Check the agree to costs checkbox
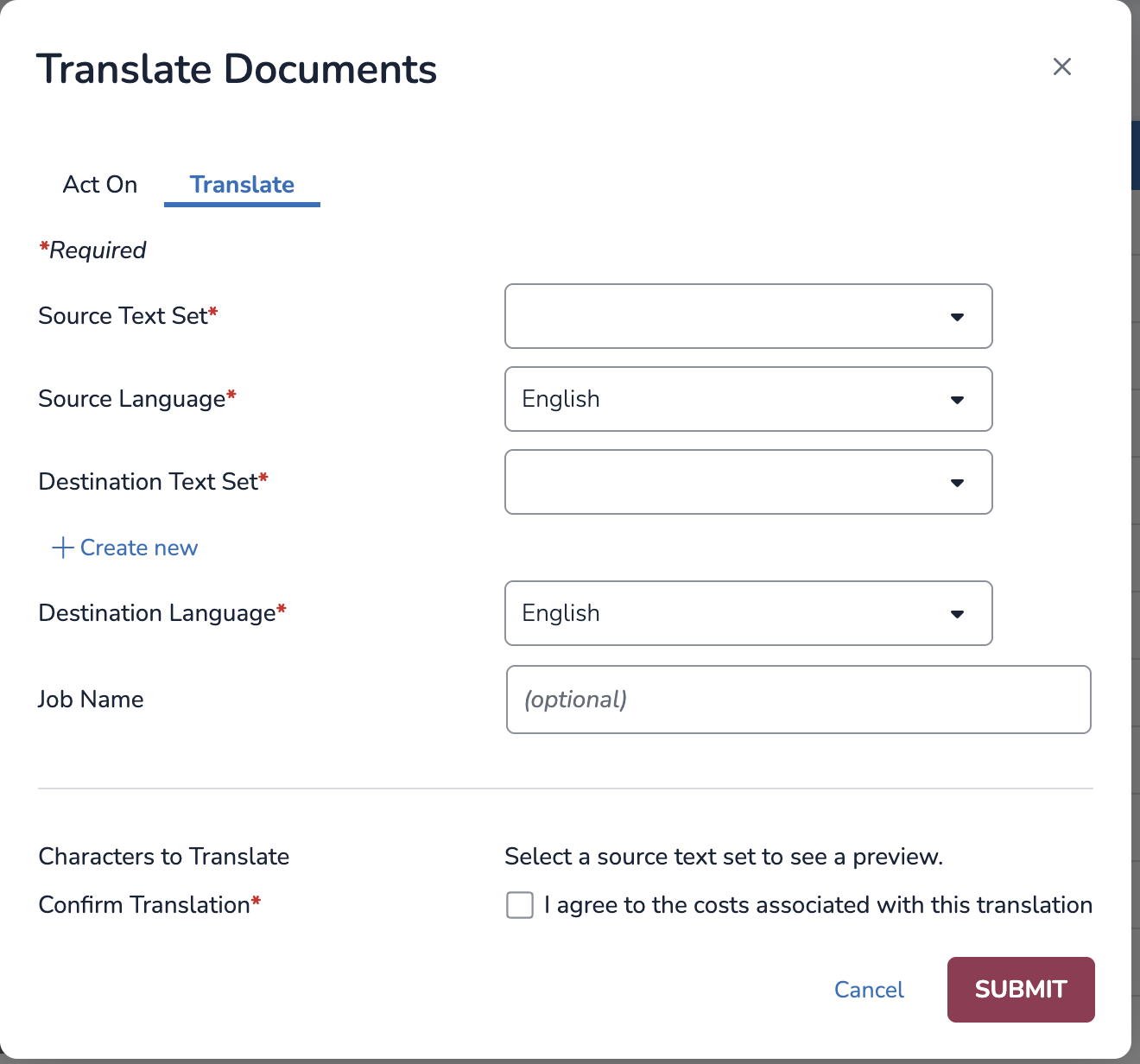Viewport: 1140px width, 1064px height. click(x=520, y=905)
